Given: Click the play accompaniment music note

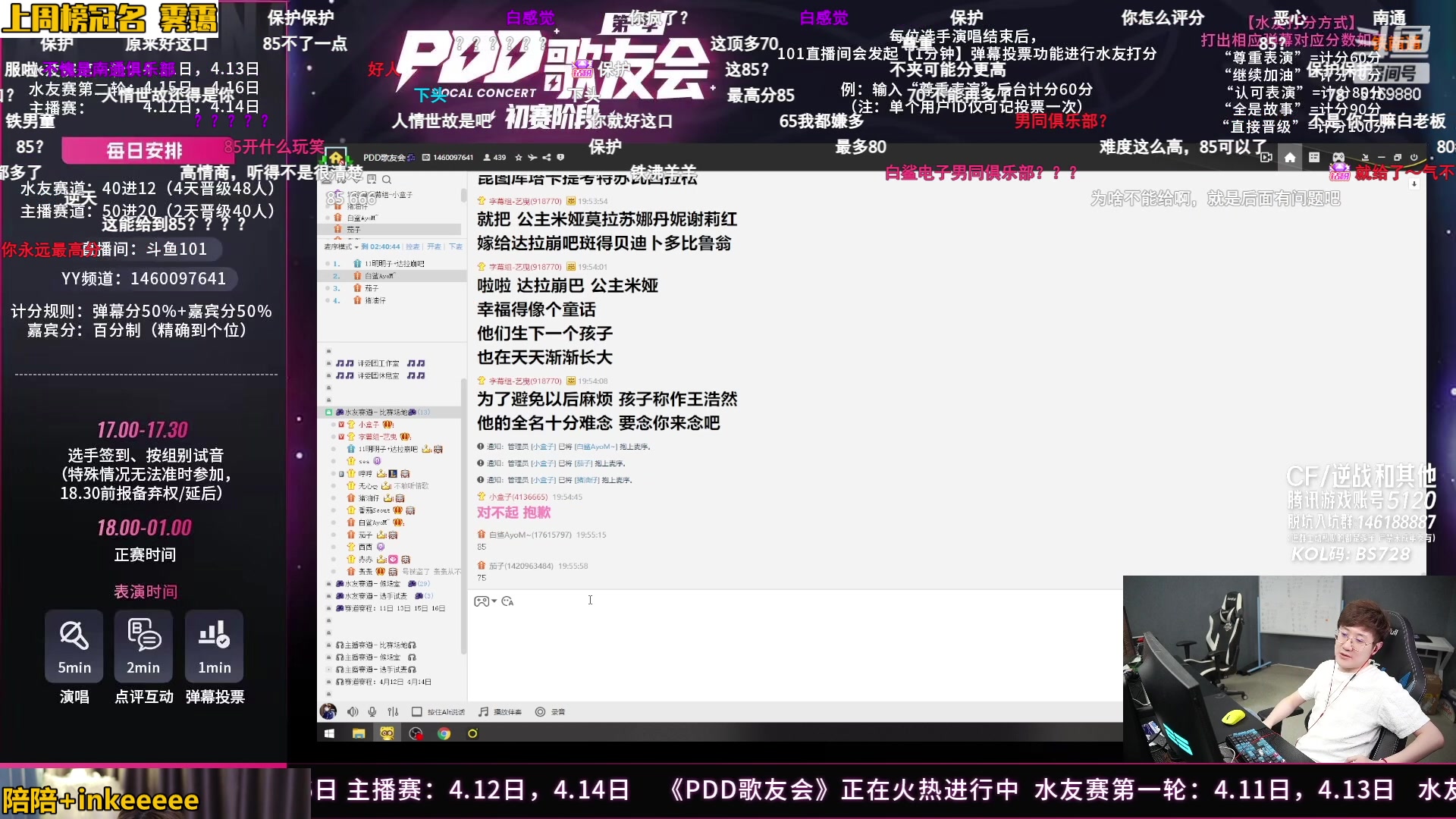Looking at the screenshot, I should click(x=483, y=712).
